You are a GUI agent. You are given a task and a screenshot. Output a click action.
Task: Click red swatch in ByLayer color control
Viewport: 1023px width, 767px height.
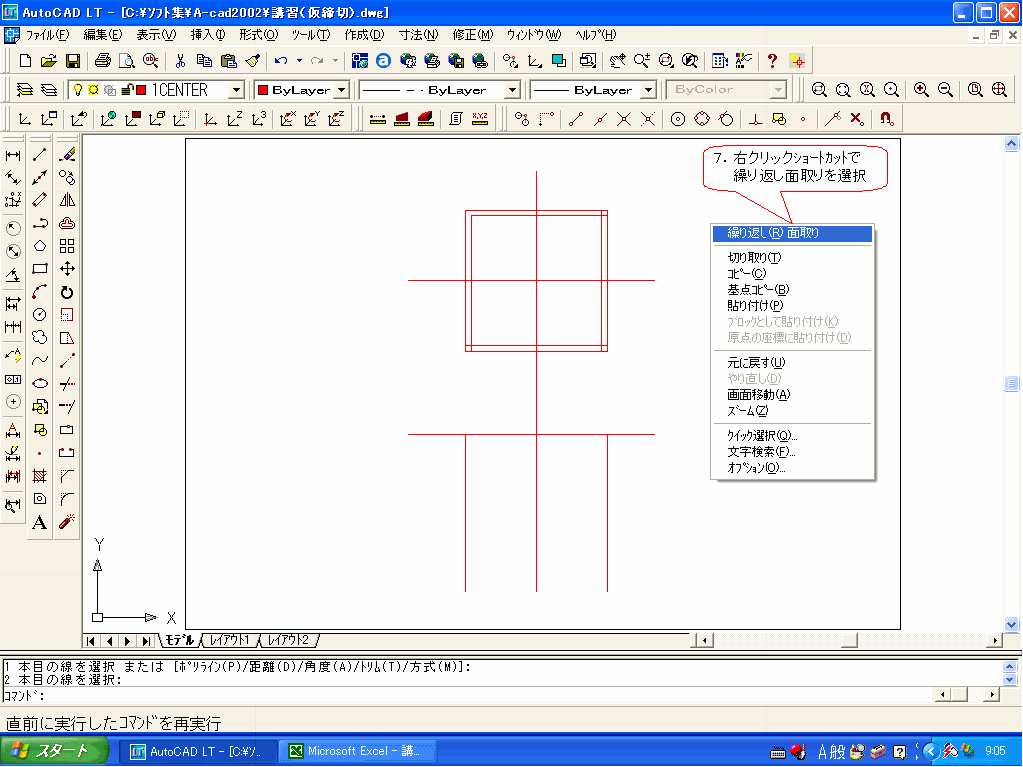(x=263, y=89)
